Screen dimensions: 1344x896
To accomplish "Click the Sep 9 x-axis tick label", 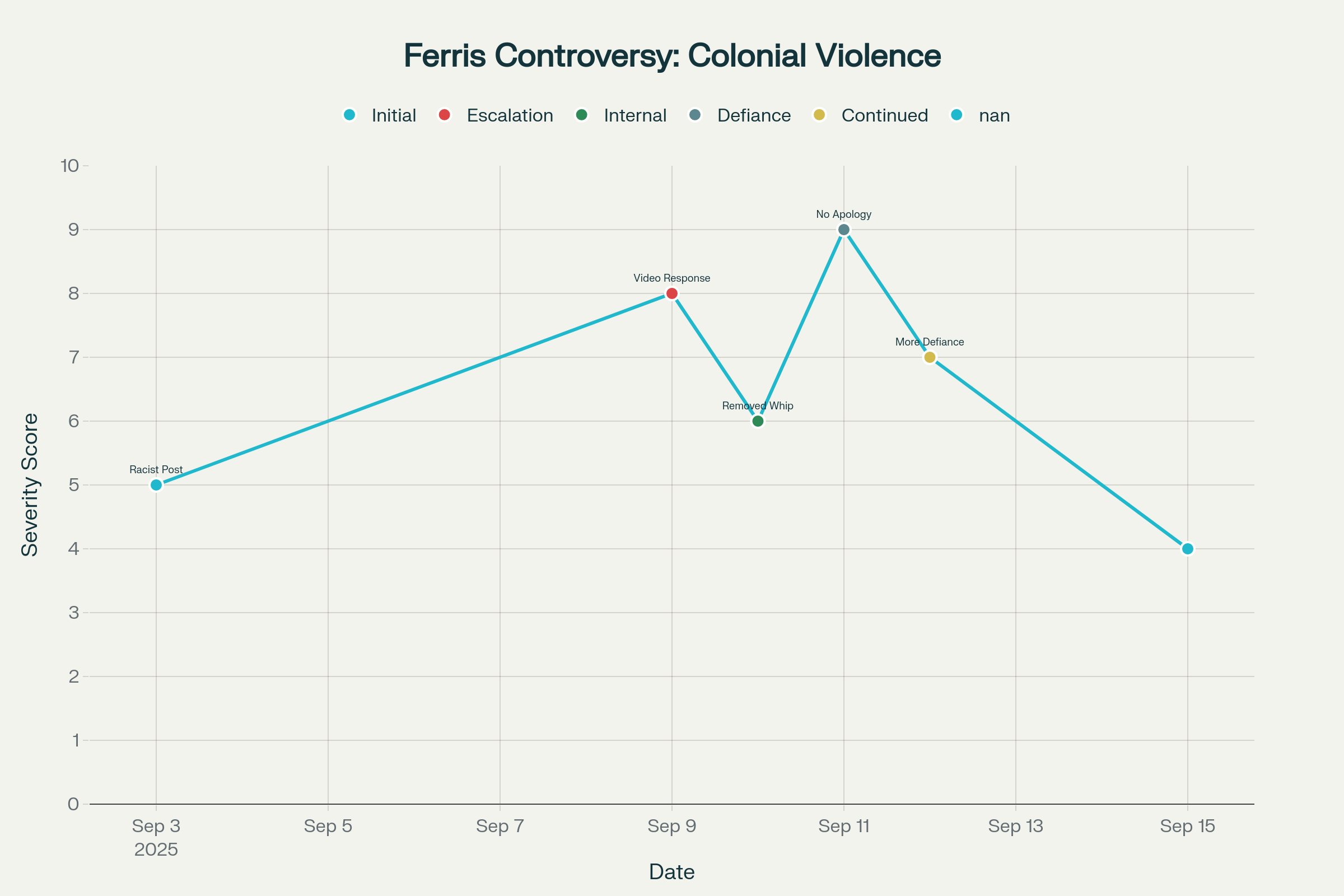I will click(x=672, y=827).
